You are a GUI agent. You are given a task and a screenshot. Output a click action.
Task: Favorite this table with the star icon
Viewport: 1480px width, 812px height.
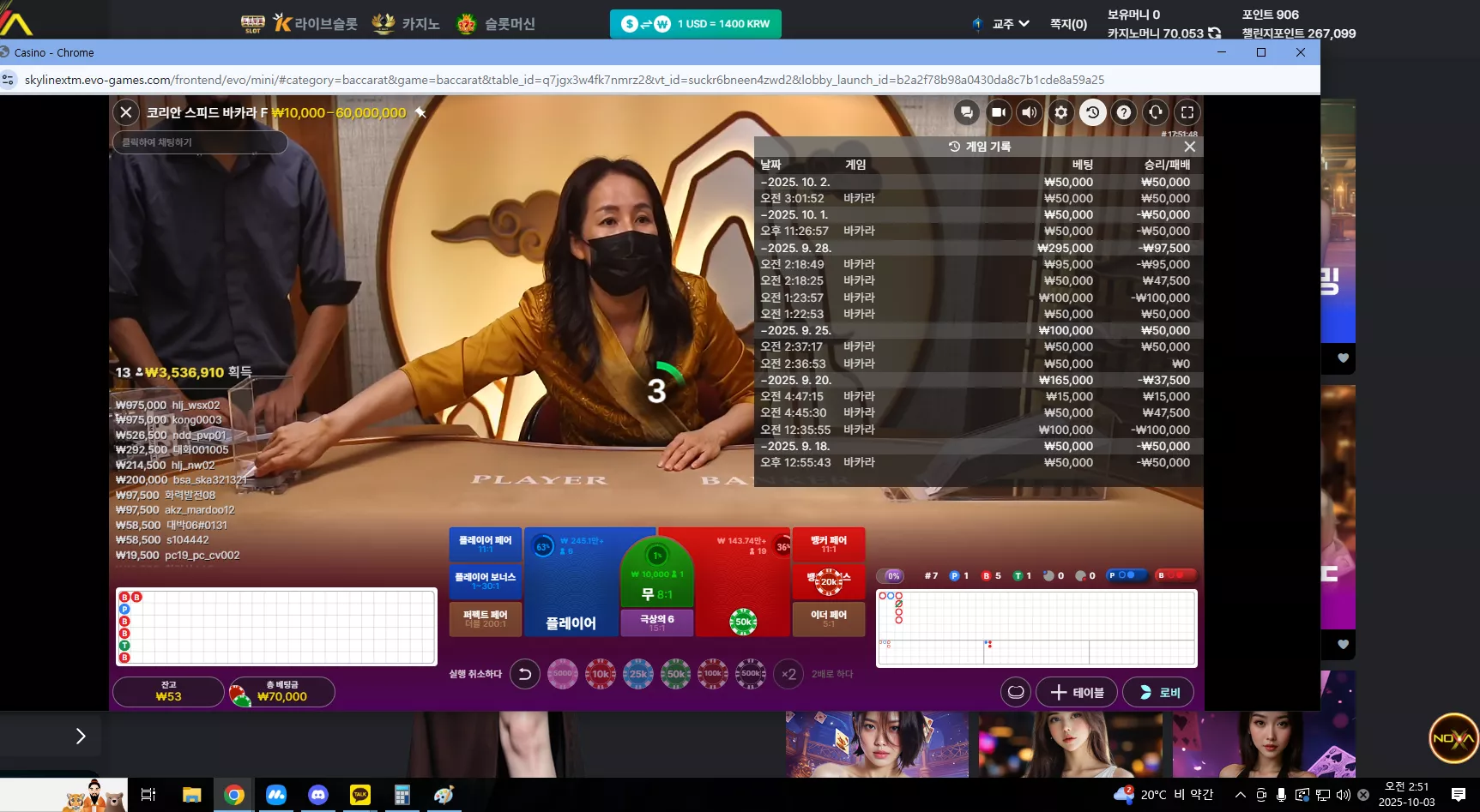pyautogui.click(x=420, y=112)
